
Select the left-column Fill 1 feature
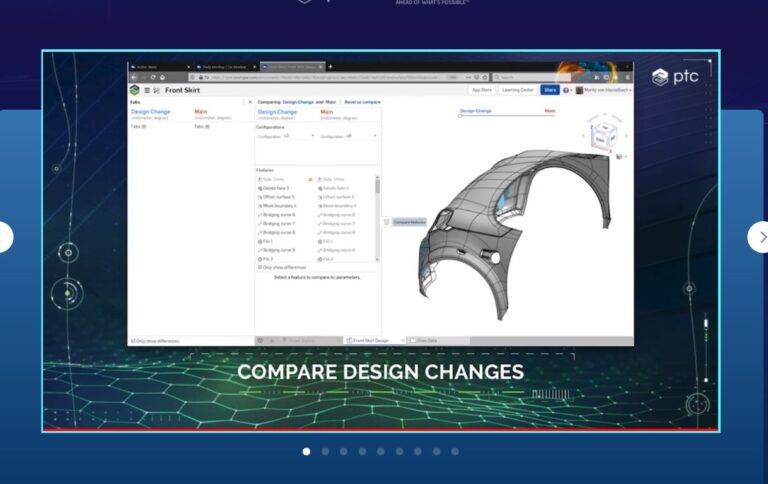click(x=265, y=242)
